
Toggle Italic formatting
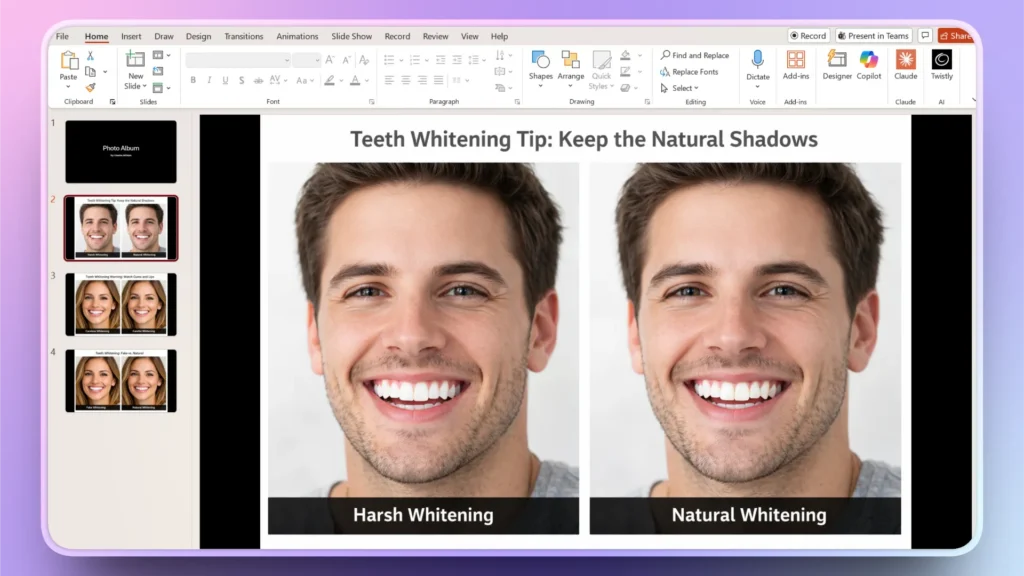click(209, 80)
